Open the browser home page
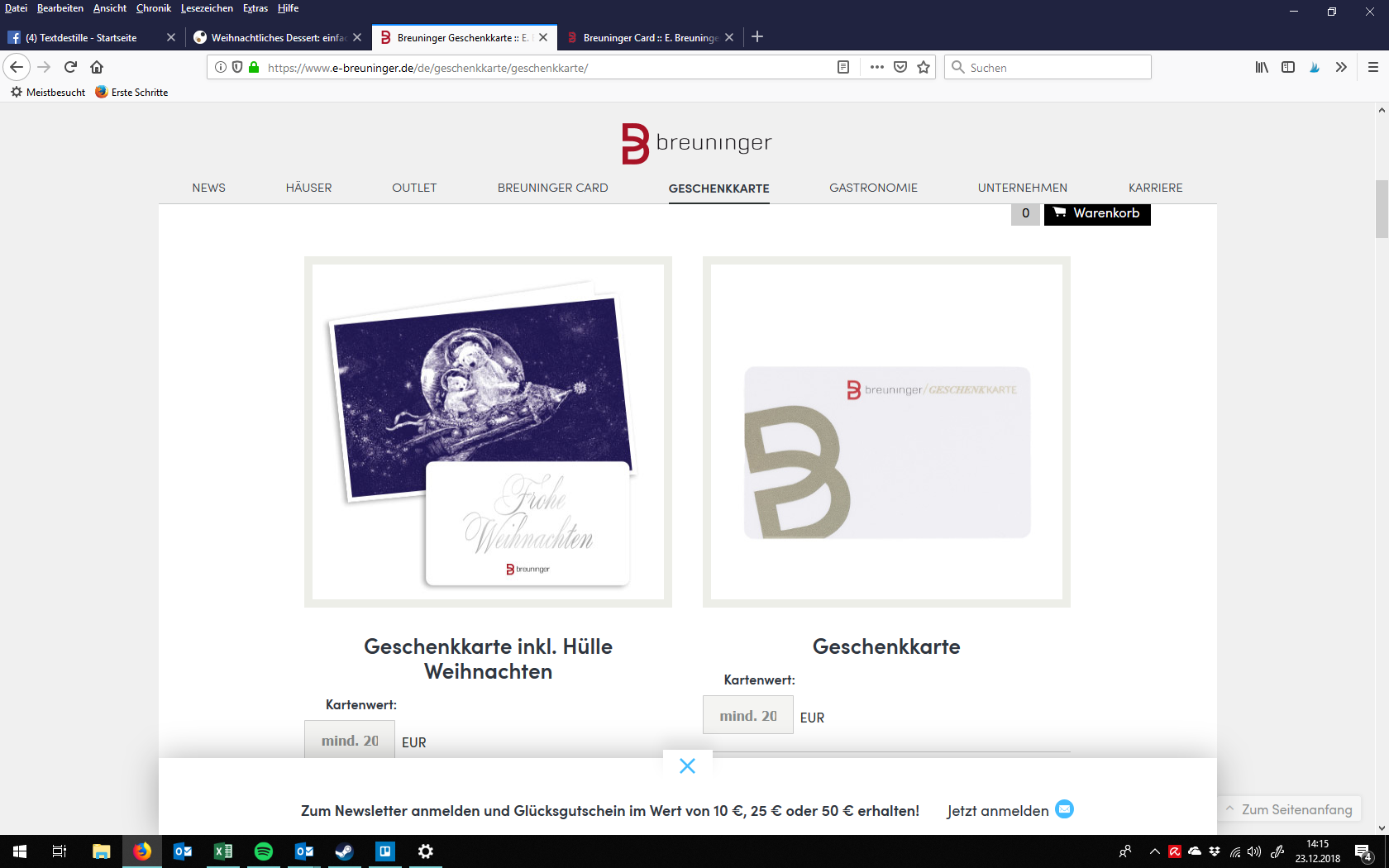This screenshot has height=868, width=1389. pyautogui.click(x=97, y=67)
